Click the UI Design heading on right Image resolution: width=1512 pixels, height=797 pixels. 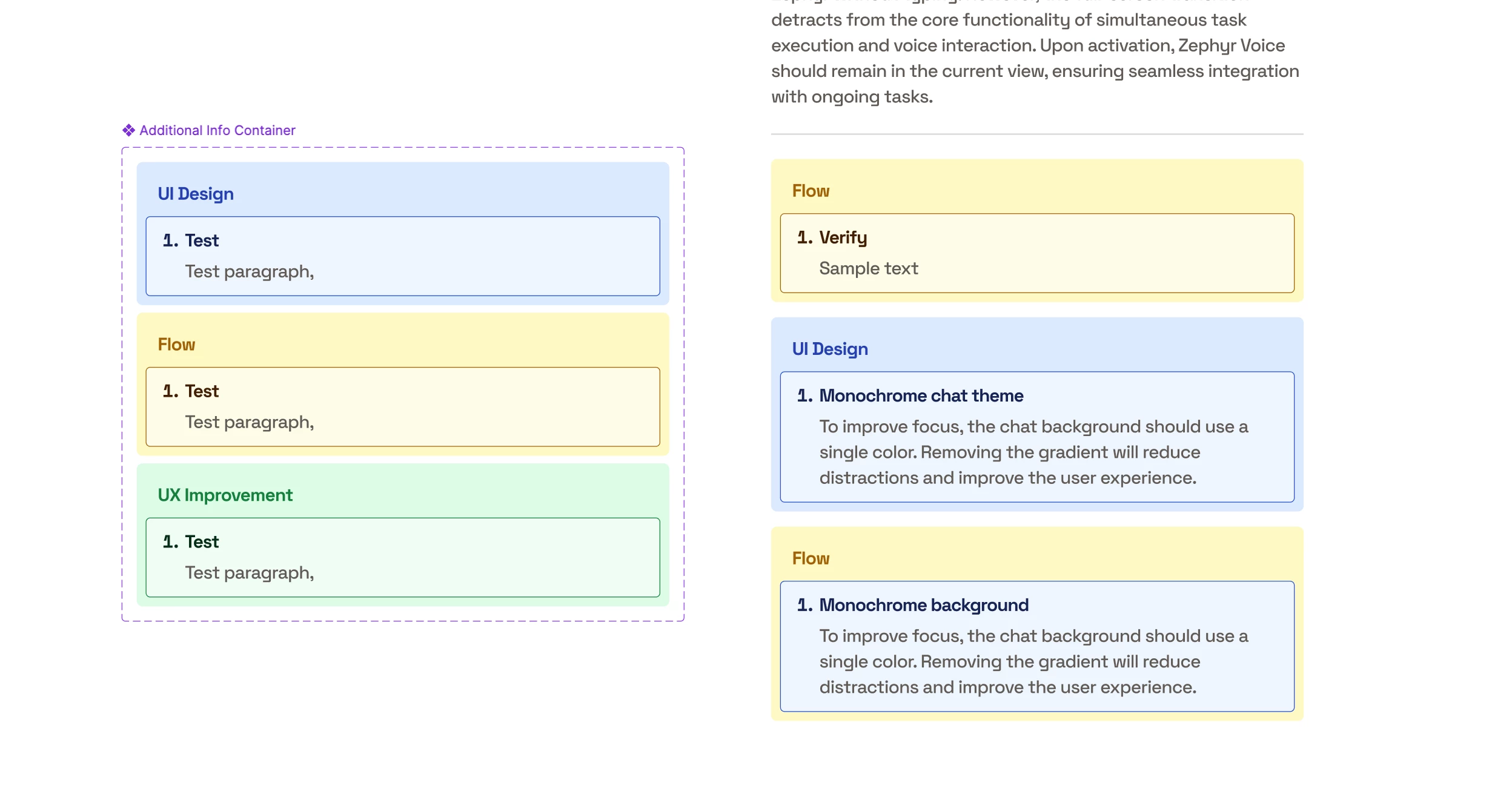click(830, 349)
